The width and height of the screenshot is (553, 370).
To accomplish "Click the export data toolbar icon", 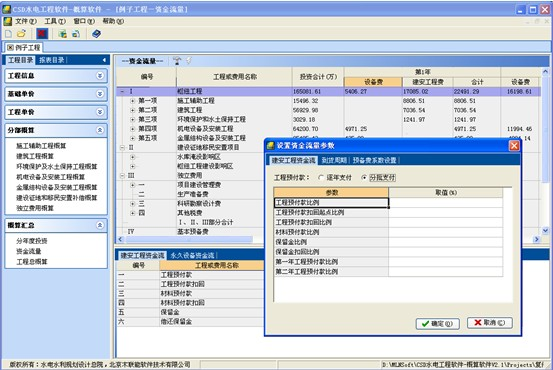I will (76, 34).
